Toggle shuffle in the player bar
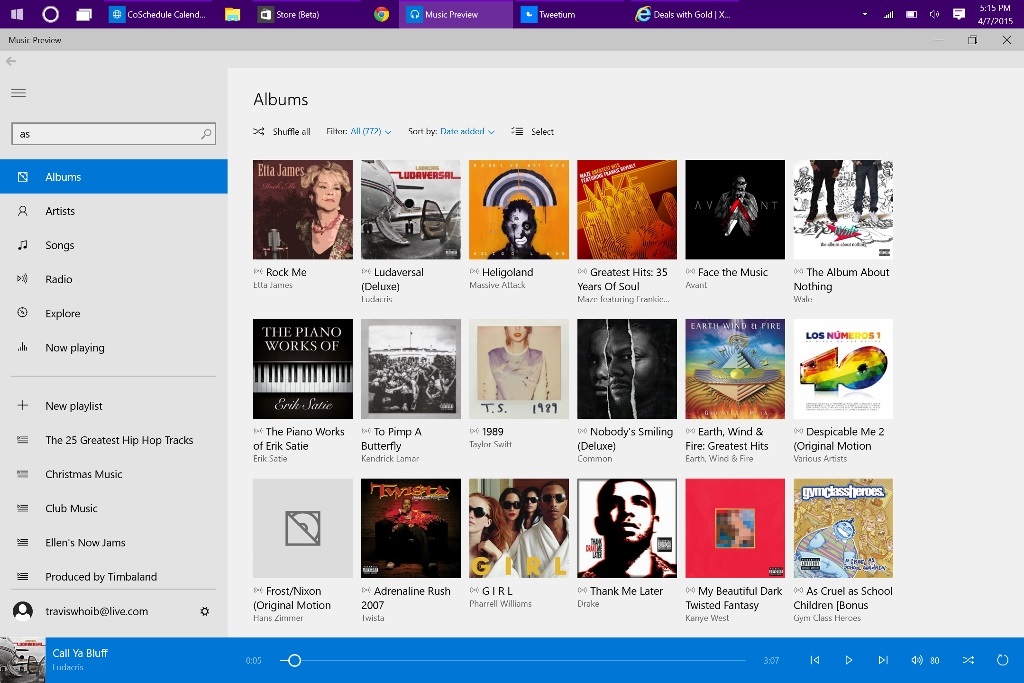This screenshot has width=1024, height=683. (x=968, y=660)
